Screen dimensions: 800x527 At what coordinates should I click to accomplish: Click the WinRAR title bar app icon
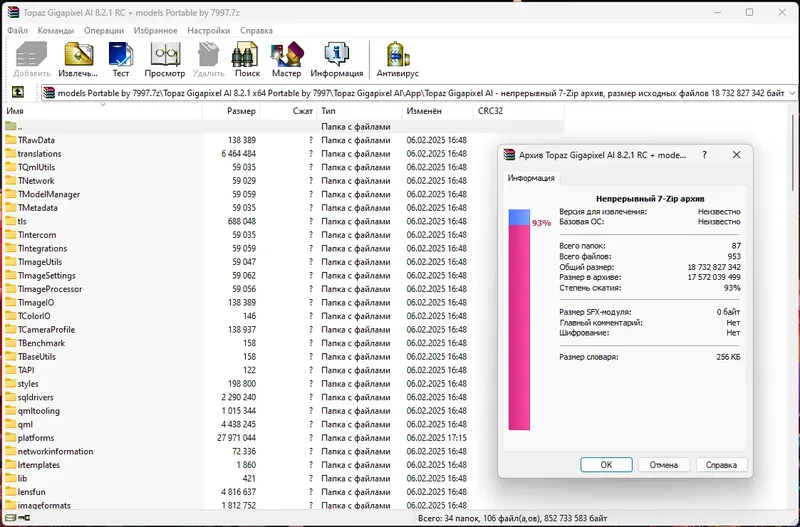tap(13, 12)
